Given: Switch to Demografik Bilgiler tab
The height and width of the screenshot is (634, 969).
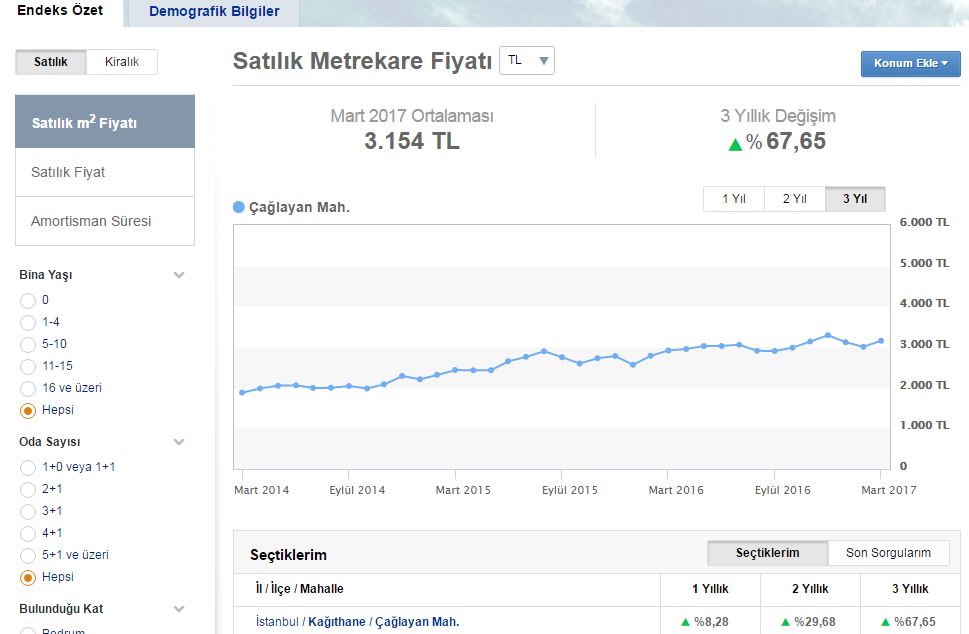Looking at the screenshot, I should click(214, 12).
